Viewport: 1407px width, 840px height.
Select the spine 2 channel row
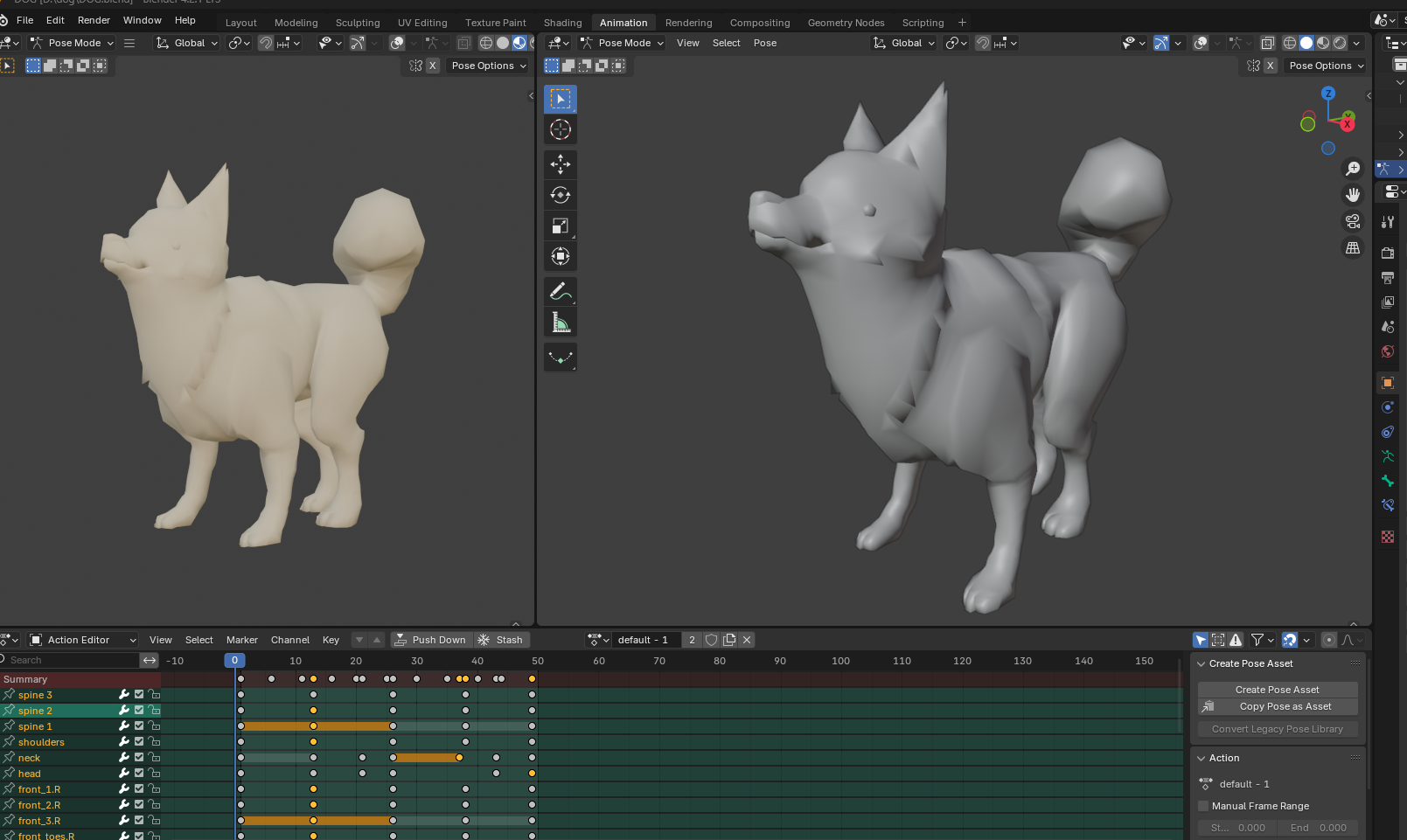80,711
